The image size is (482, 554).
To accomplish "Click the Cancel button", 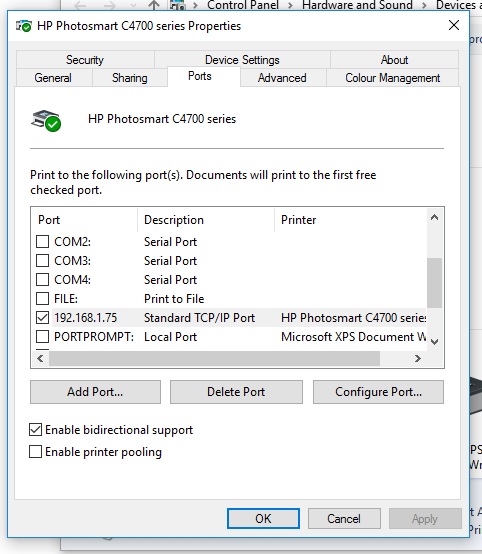I will click(x=344, y=519).
